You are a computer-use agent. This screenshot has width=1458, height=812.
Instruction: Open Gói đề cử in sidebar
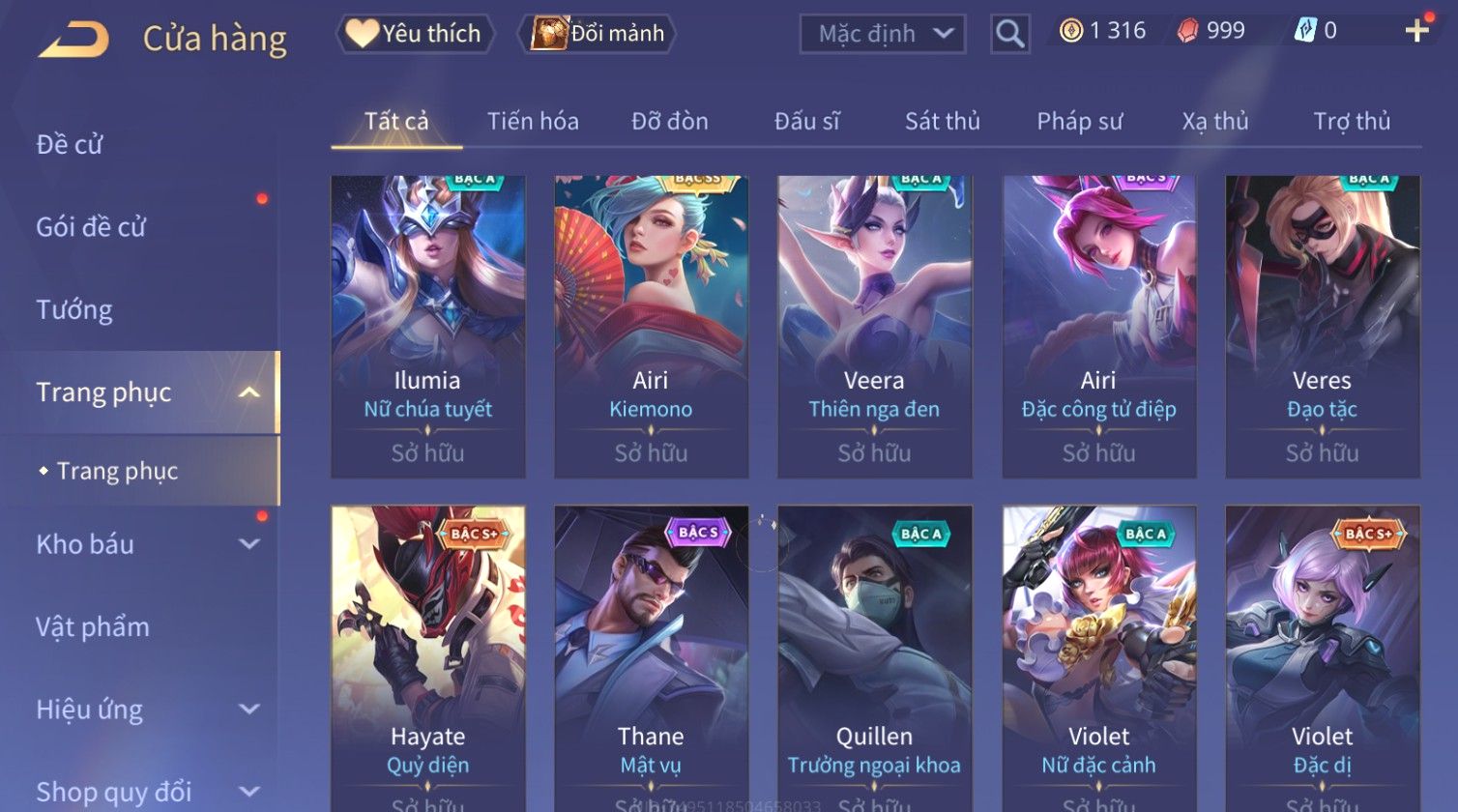pos(91,227)
